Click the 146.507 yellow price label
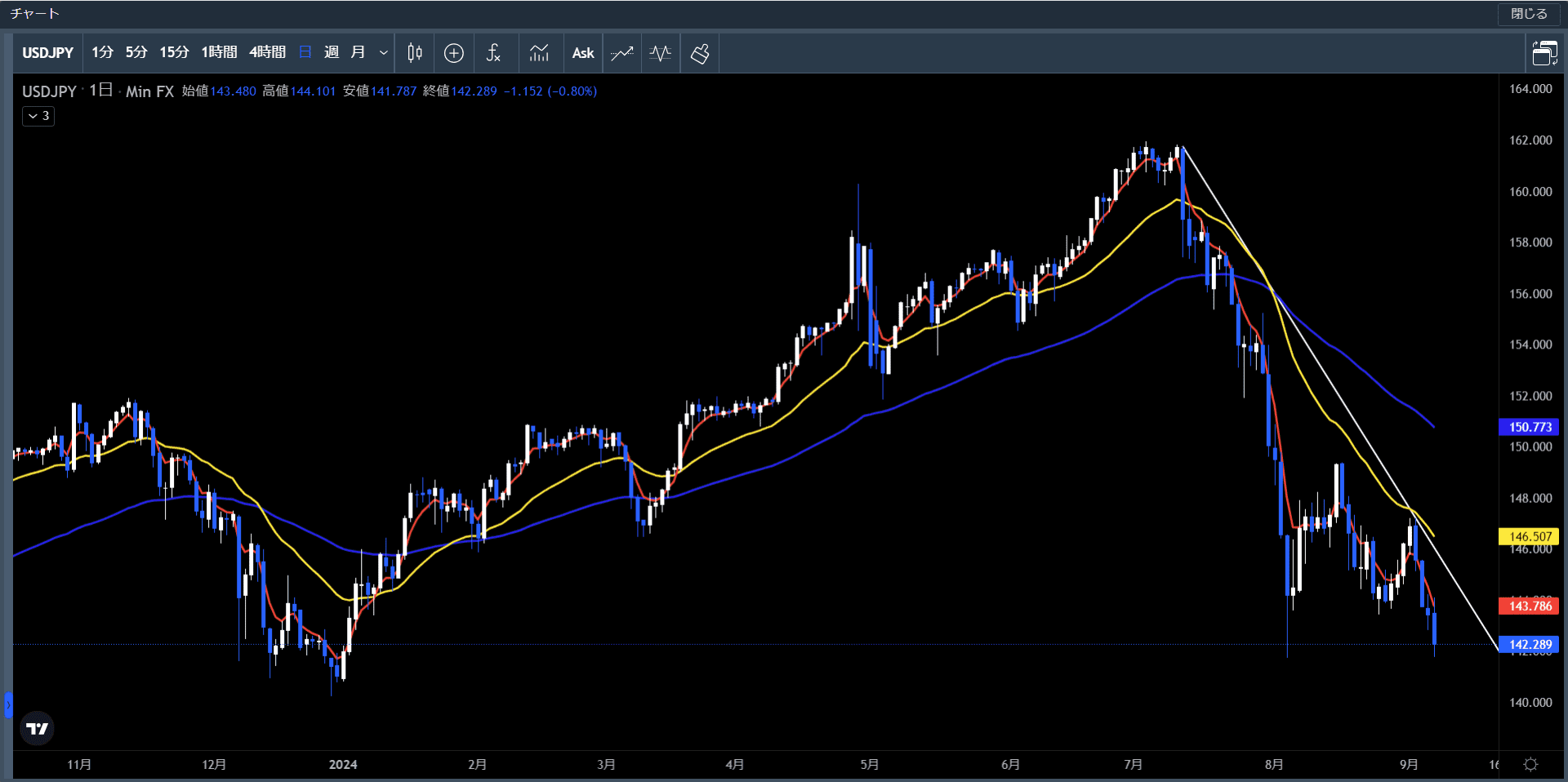Viewport: 1568px width, 782px height. point(1529,536)
